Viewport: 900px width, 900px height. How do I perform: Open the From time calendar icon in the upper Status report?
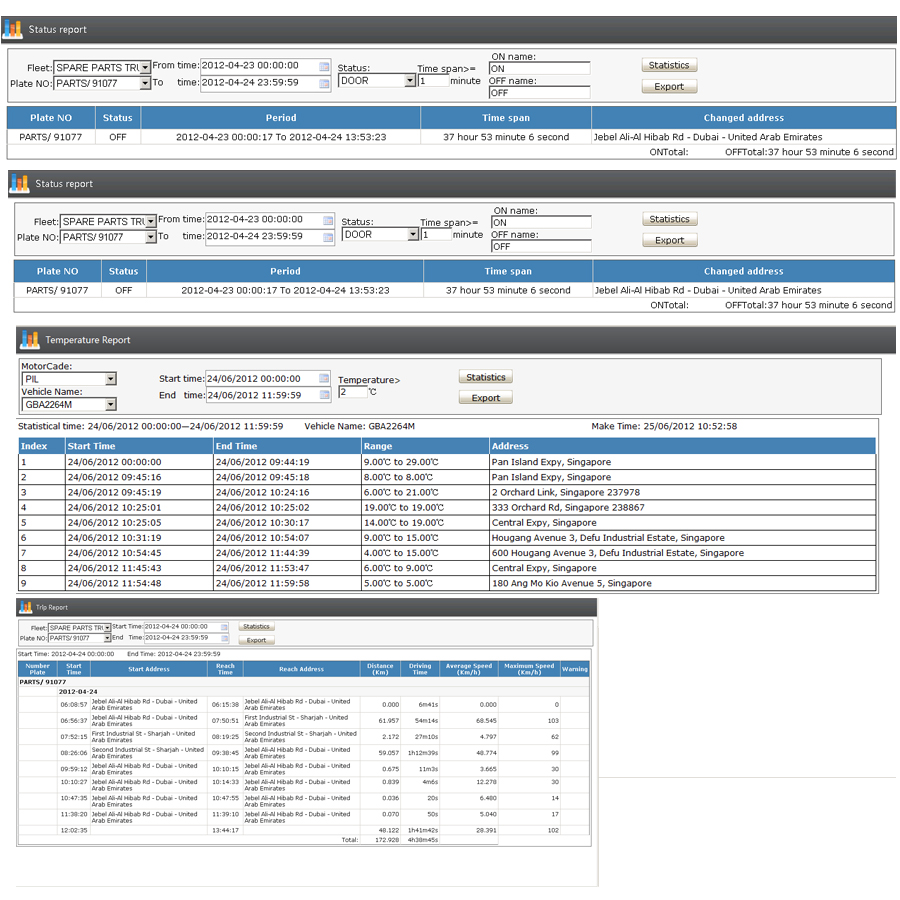pyautogui.click(x=324, y=67)
